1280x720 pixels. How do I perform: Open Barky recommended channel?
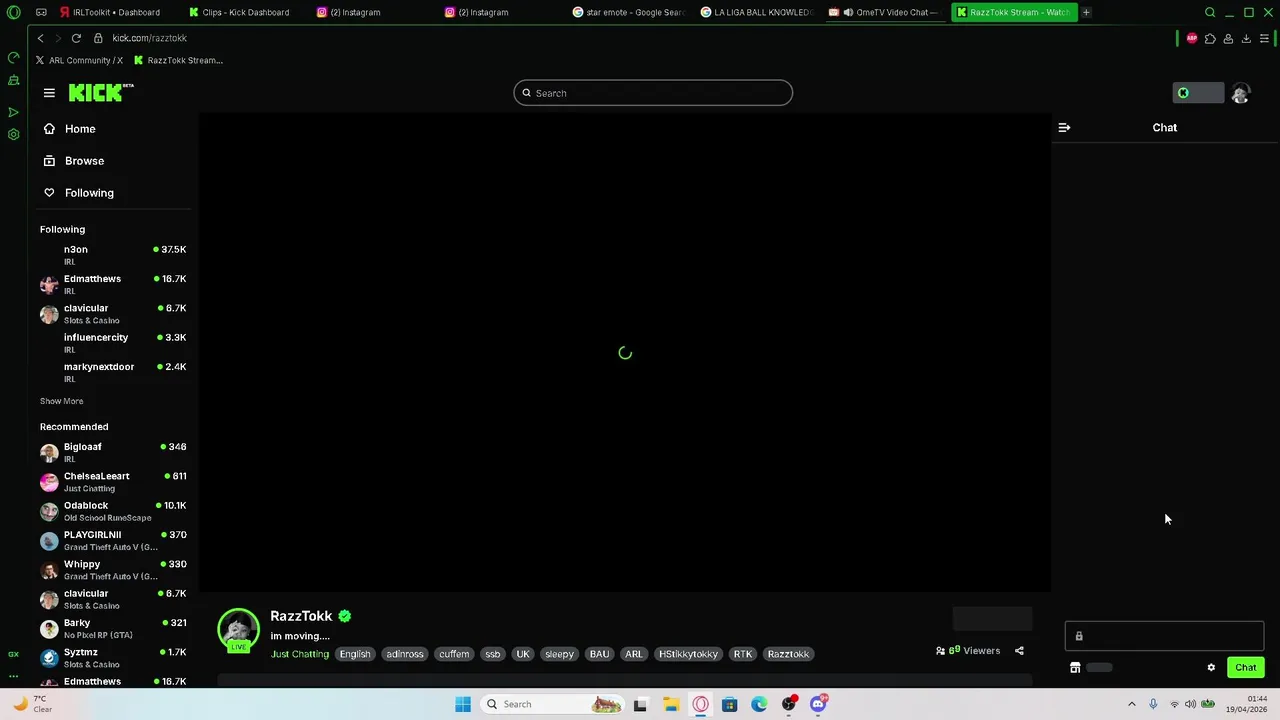(x=113, y=628)
